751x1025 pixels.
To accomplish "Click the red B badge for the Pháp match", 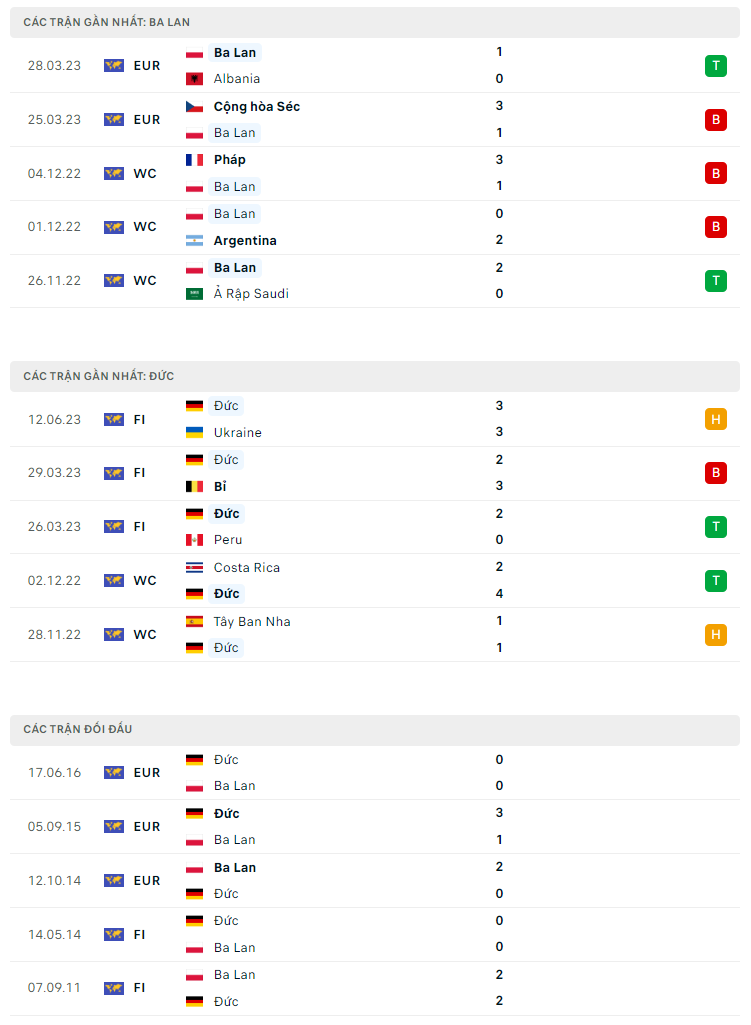I will (x=715, y=173).
